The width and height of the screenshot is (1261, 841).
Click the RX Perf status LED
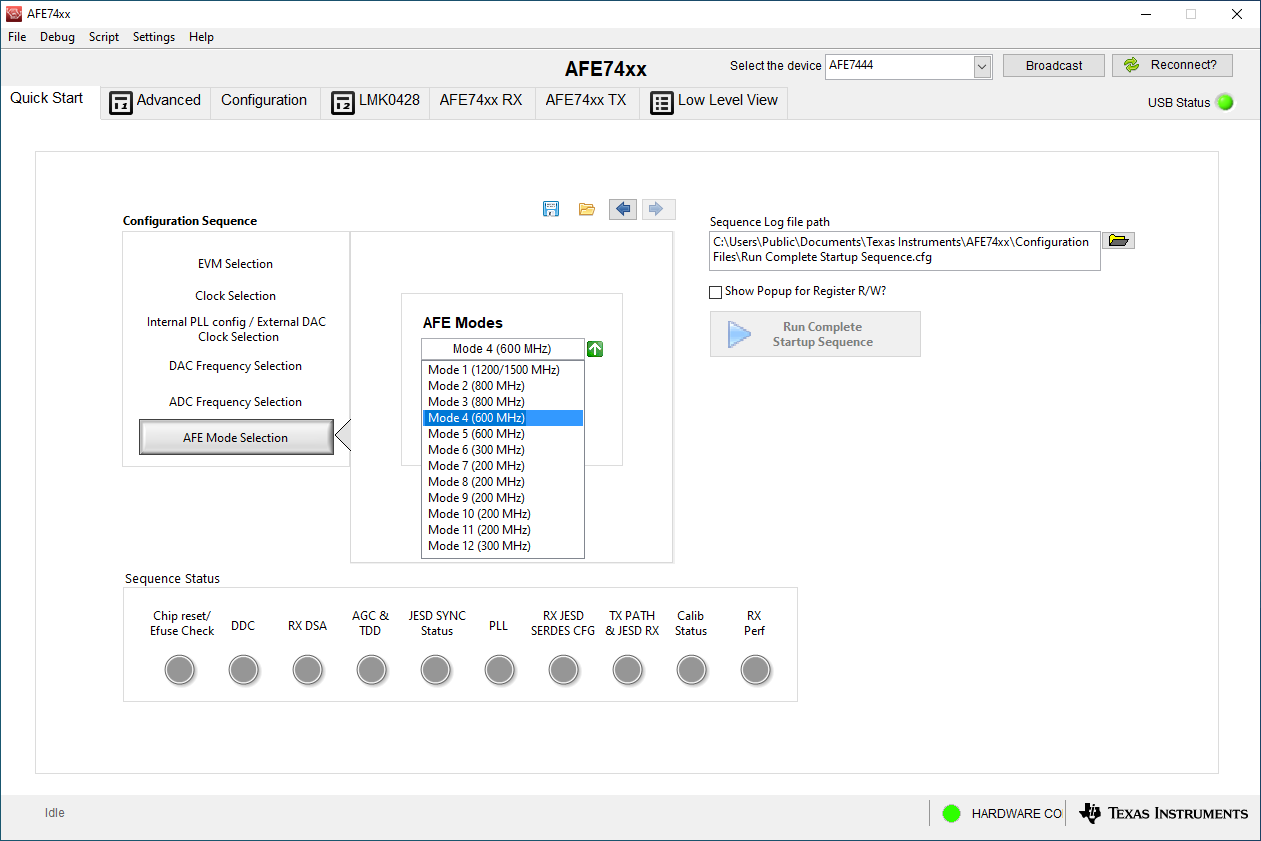(x=756, y=670)
